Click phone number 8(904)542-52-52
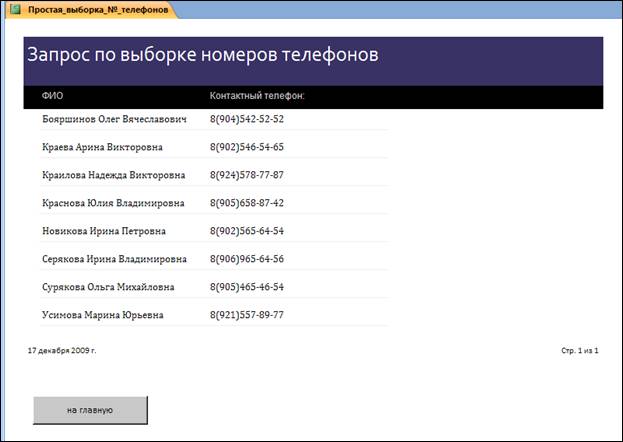The width and height of the screenshot is (623, 442). pos(247,119)
